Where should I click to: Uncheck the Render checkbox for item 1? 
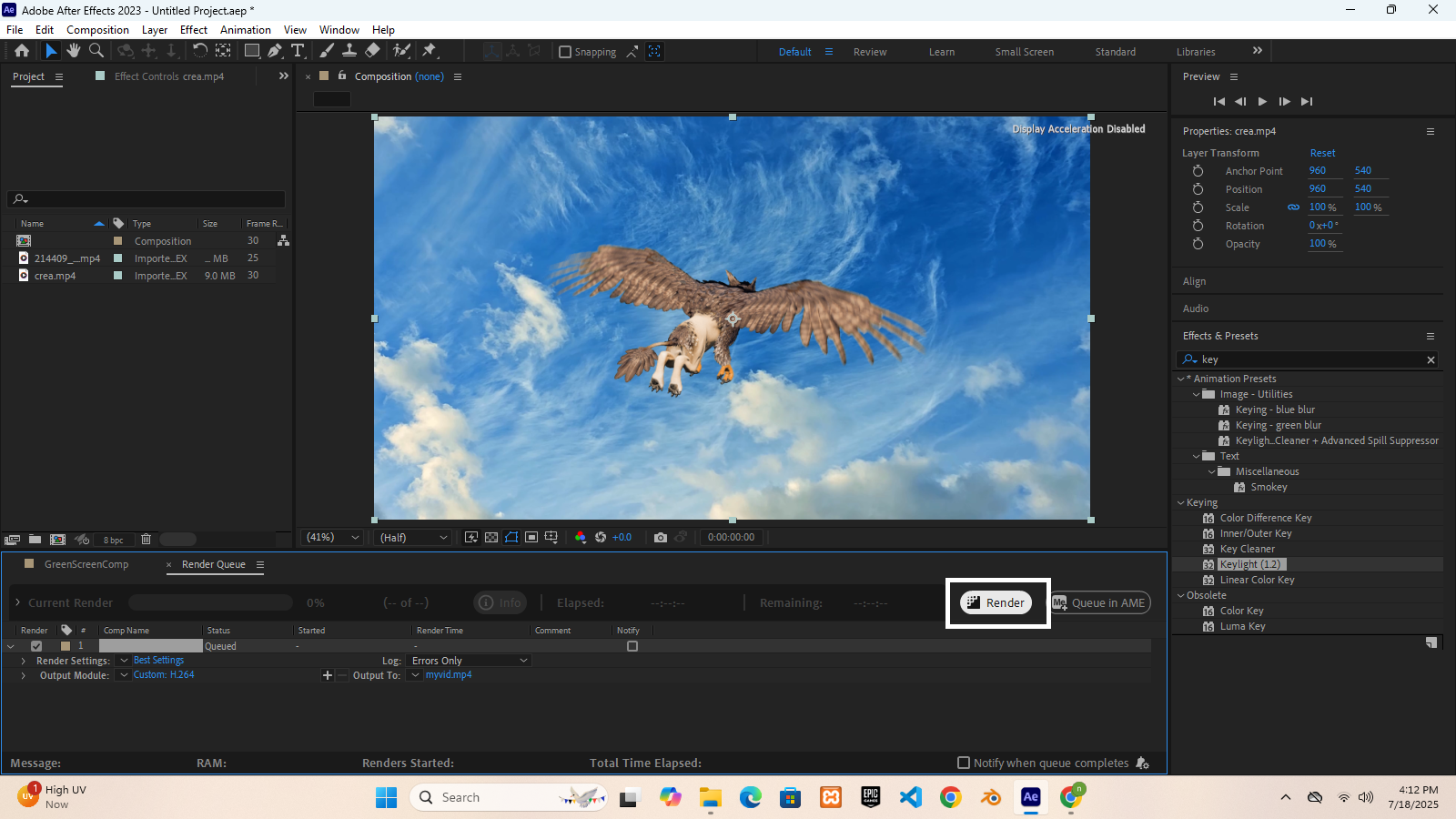point(36,646)
